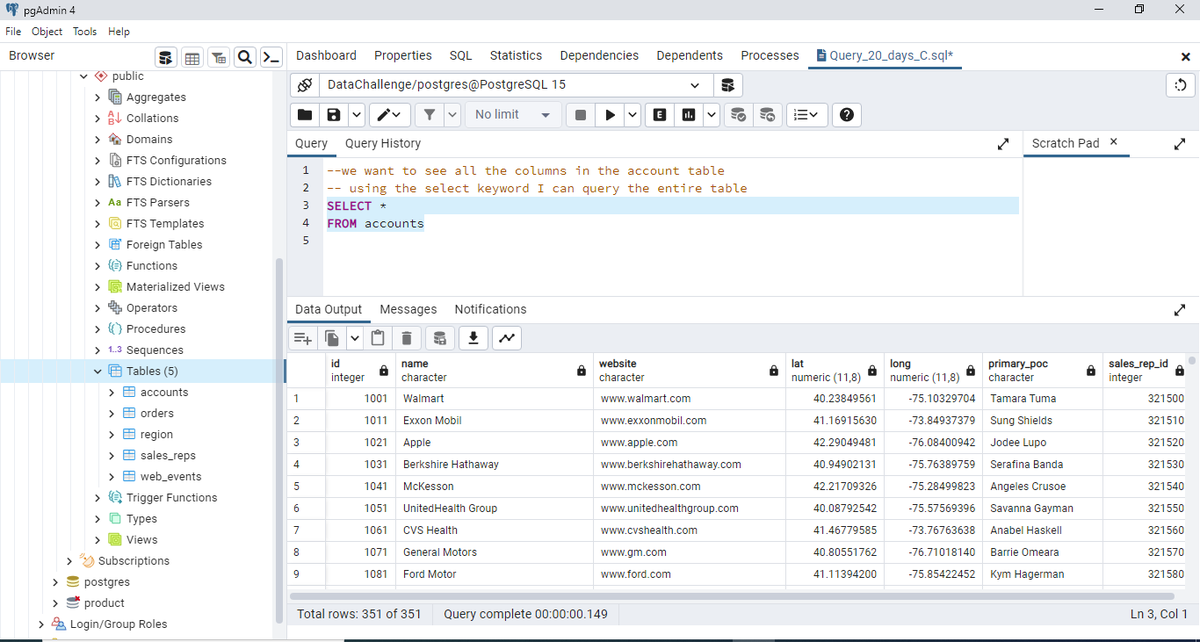The width and height of the screenshot is (1200, 642).
Task: Click the Stop query square button
Action: (580, 115)
